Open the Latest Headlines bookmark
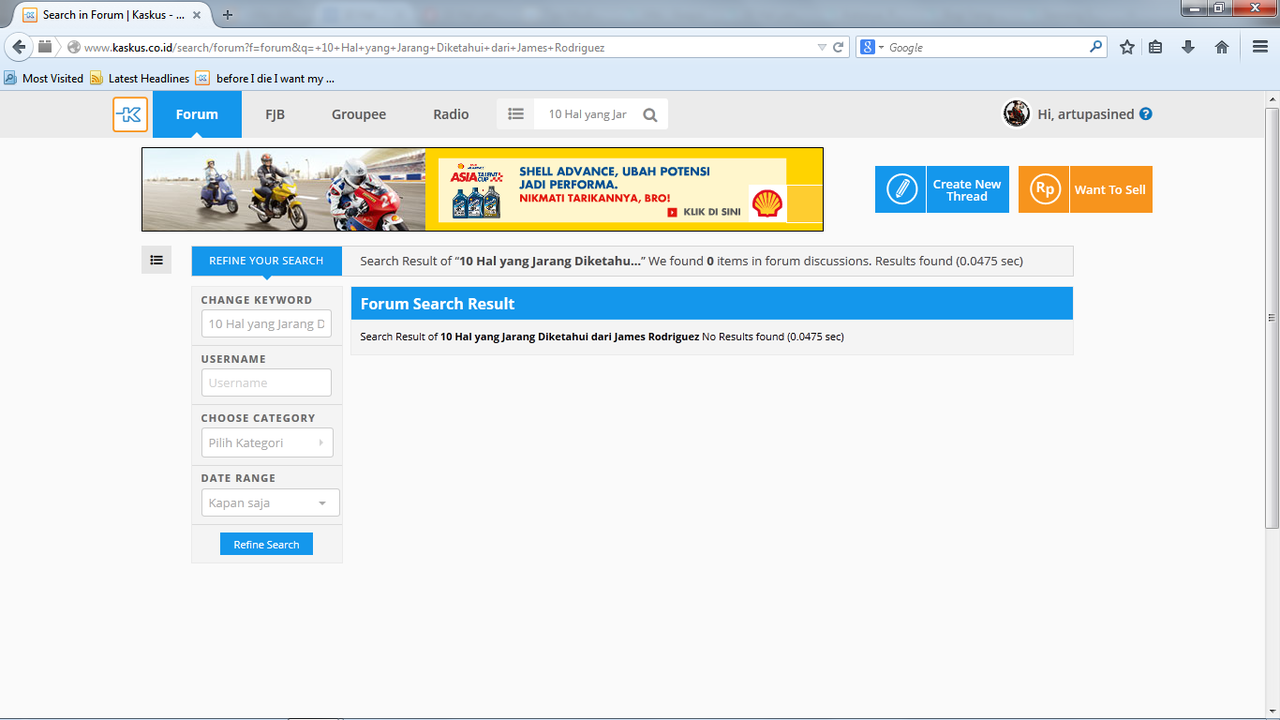The width and height of the screenshot is (1280, 720). pyautogui.click(x=139, y=78)
